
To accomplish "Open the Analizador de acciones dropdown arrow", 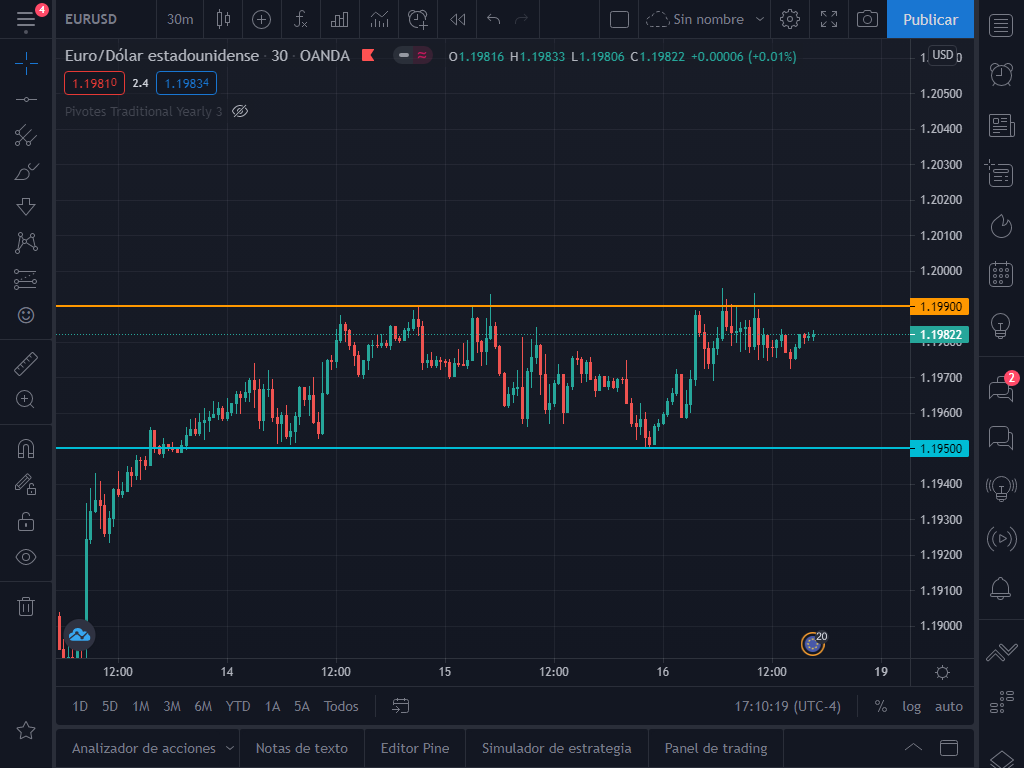I will [230, 748].
